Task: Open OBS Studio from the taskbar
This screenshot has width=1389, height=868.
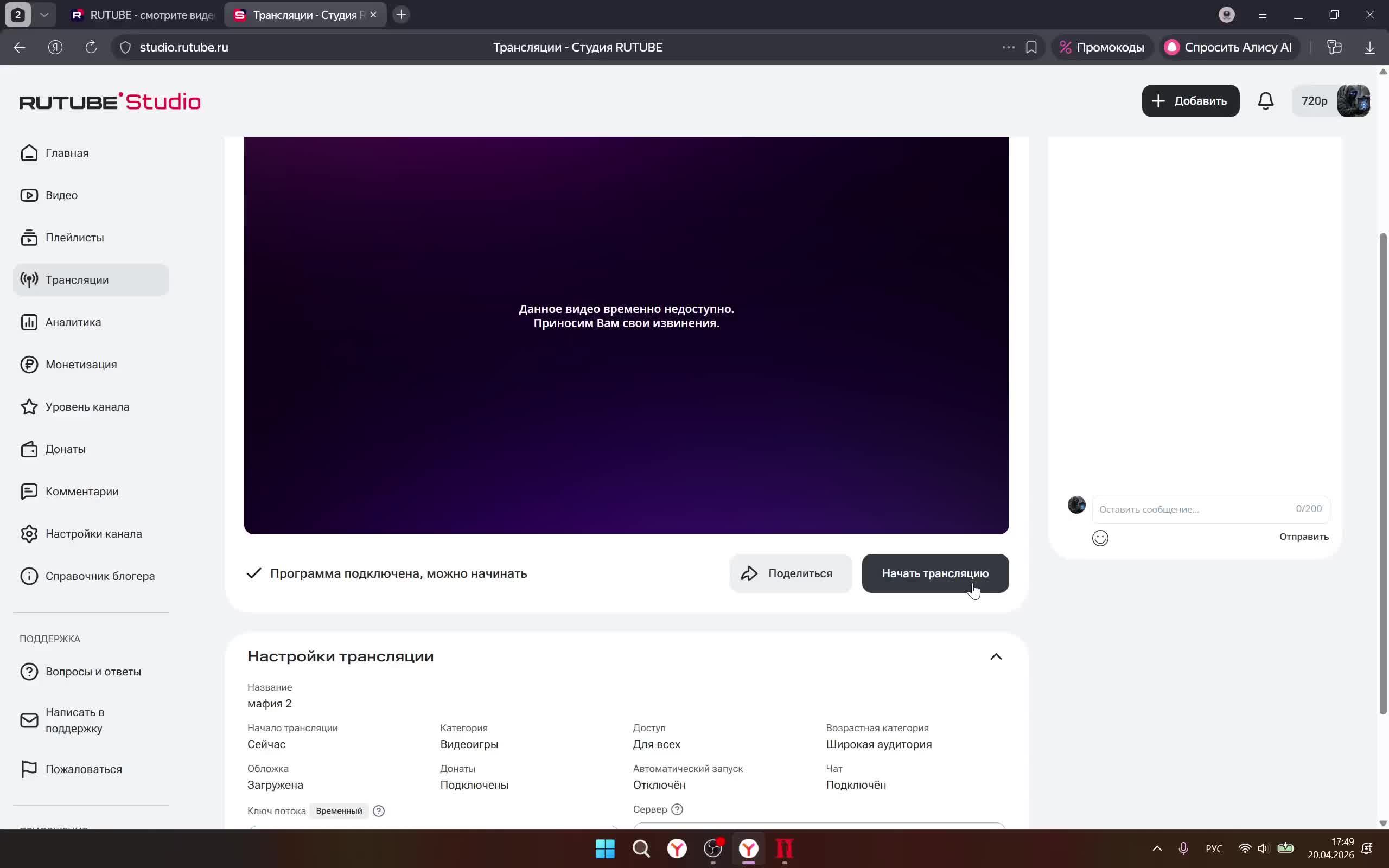Action: coord(713,848)
